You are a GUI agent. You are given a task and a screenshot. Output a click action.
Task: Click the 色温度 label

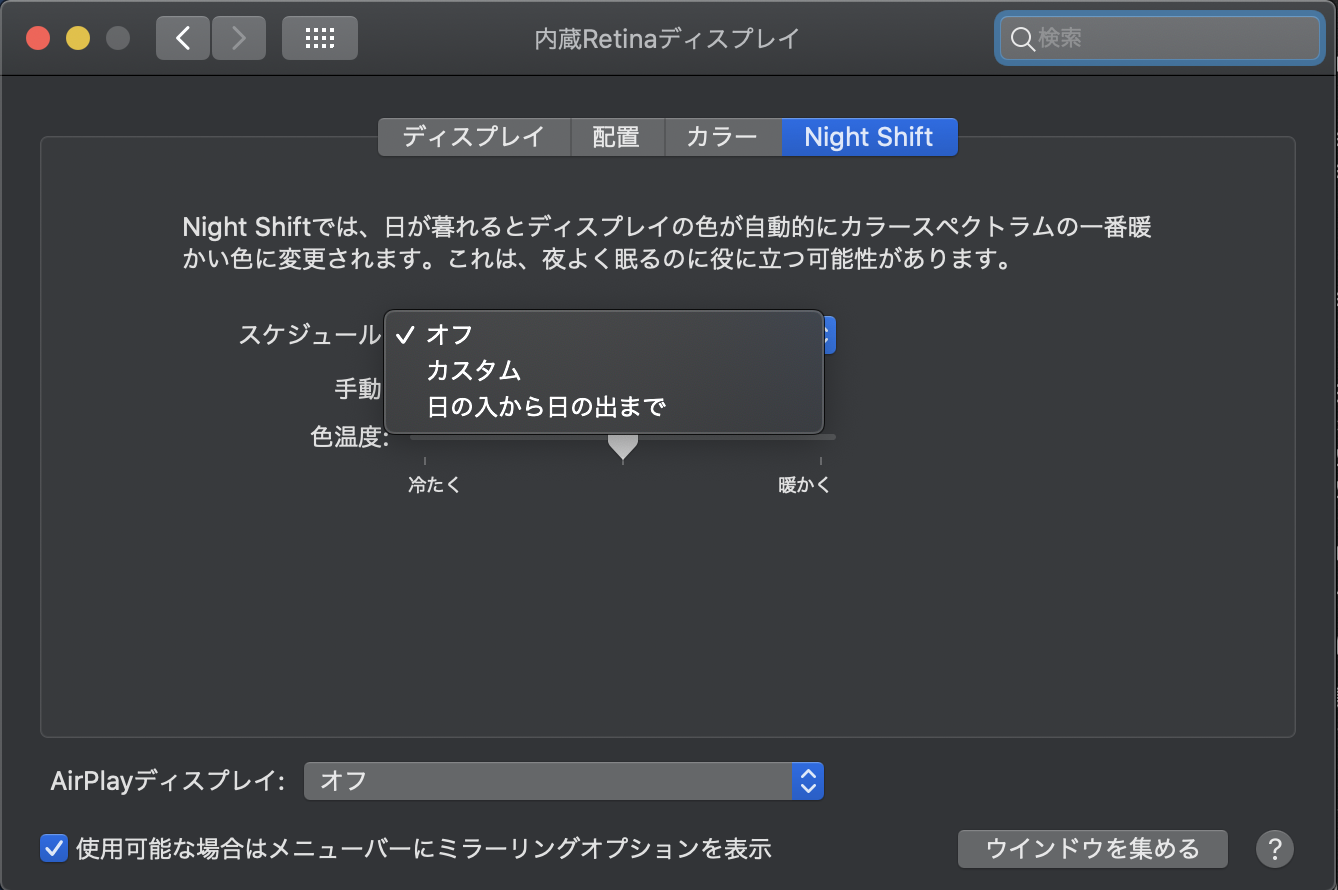(x=350, y=437)
